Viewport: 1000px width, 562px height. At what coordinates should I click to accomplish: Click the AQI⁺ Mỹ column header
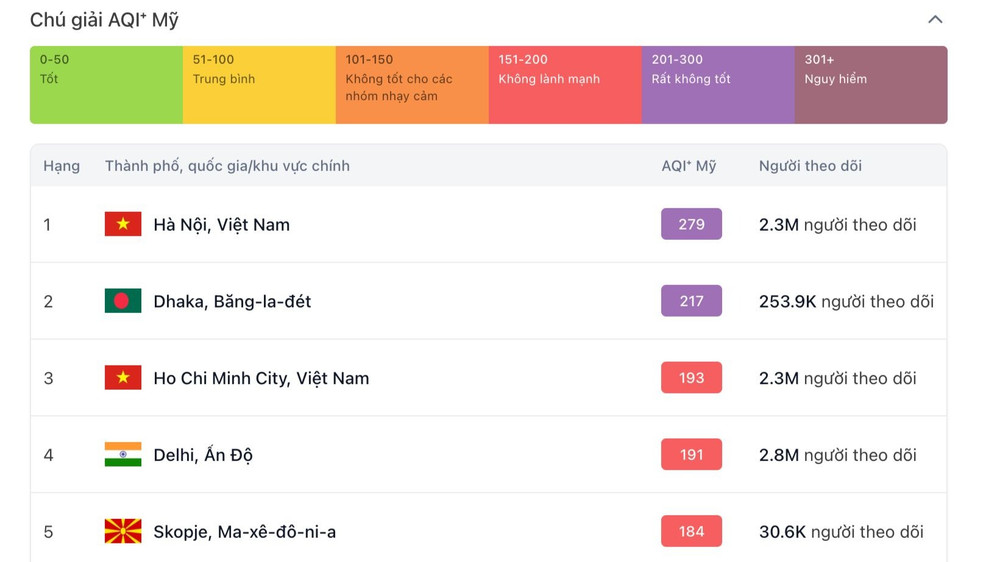click(689, 166)
